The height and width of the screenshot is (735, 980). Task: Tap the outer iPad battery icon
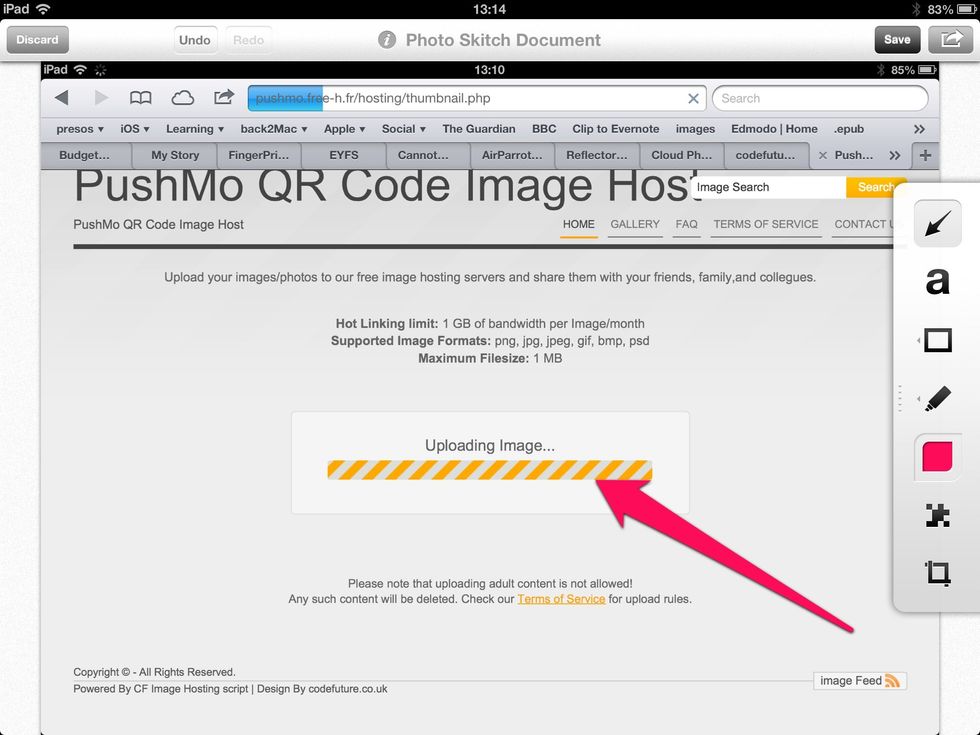pos(966,9)
